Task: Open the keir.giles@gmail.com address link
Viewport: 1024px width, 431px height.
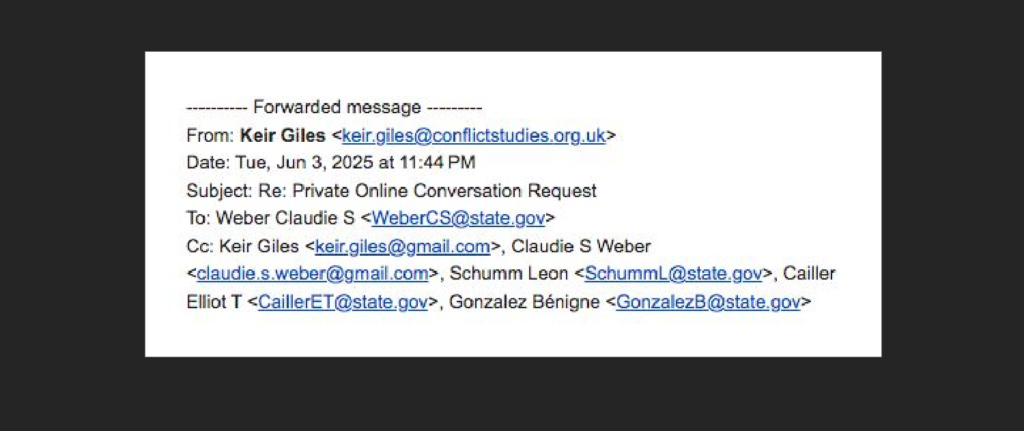Action: coord(402,246)
